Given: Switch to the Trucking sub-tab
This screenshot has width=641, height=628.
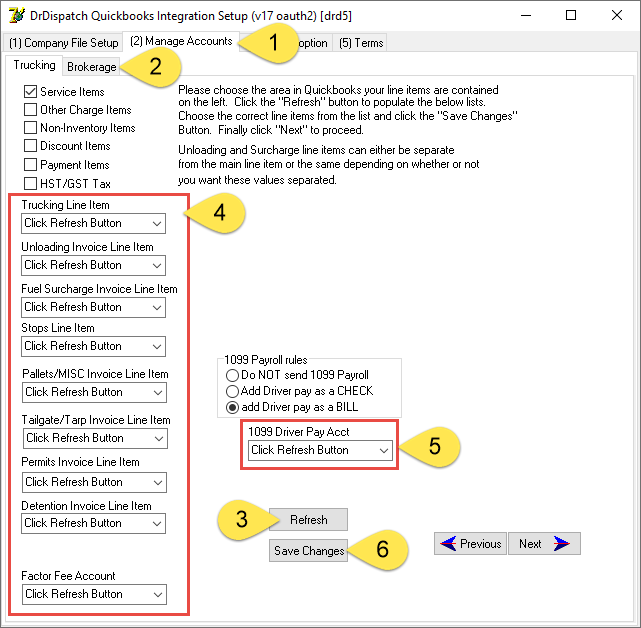Looking at the screenshot, I should (x=34, y=65).
